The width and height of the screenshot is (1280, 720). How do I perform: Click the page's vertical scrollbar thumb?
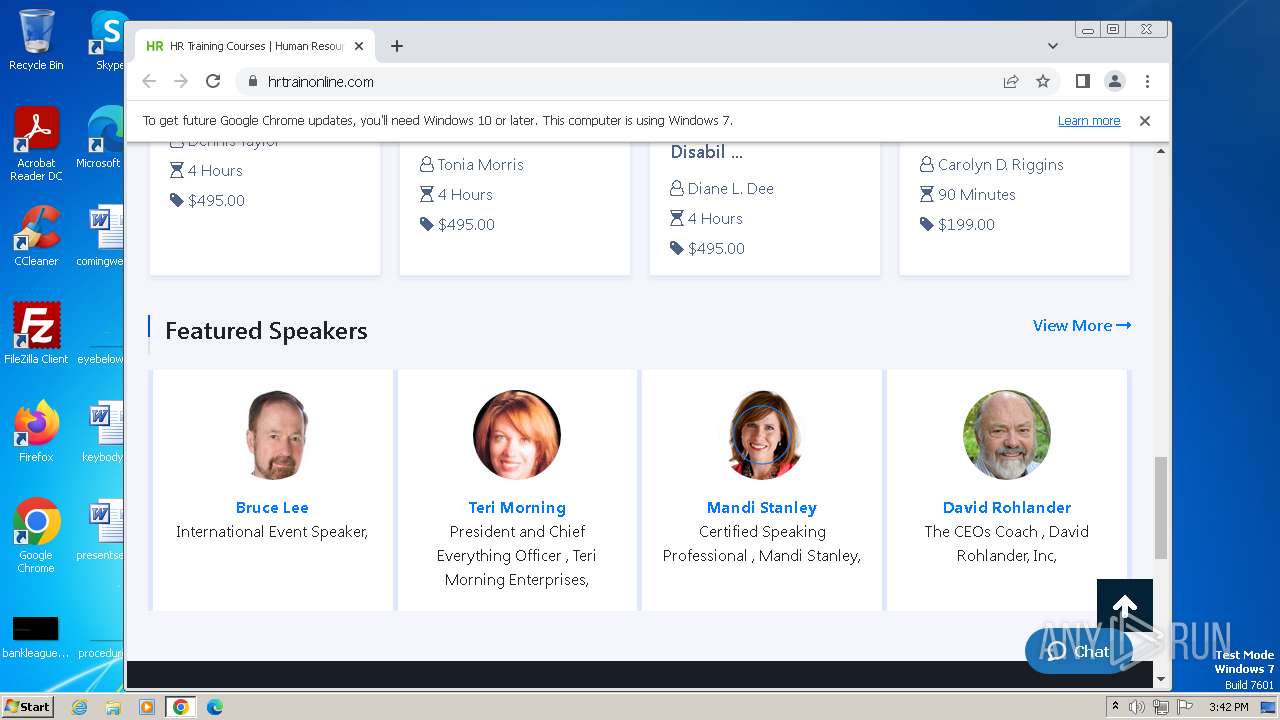[1160, 508]
